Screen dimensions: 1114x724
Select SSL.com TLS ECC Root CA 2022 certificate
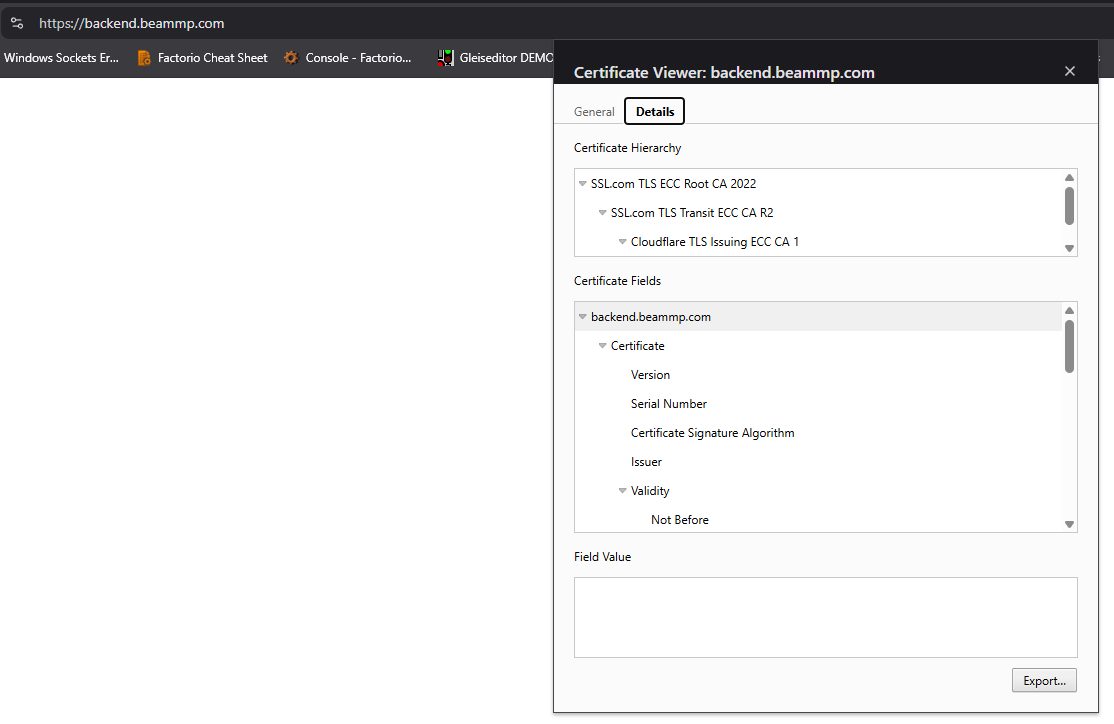(x=674, y=184)
